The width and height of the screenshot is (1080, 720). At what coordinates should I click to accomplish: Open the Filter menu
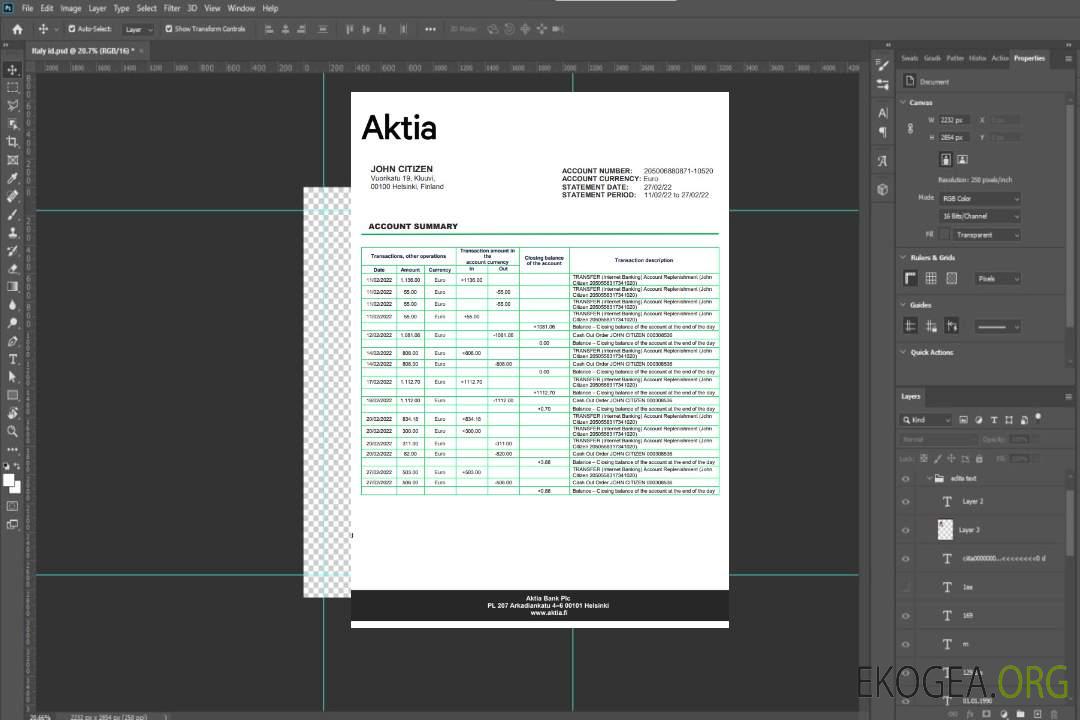pyautogui.click(x=172, y=8)
